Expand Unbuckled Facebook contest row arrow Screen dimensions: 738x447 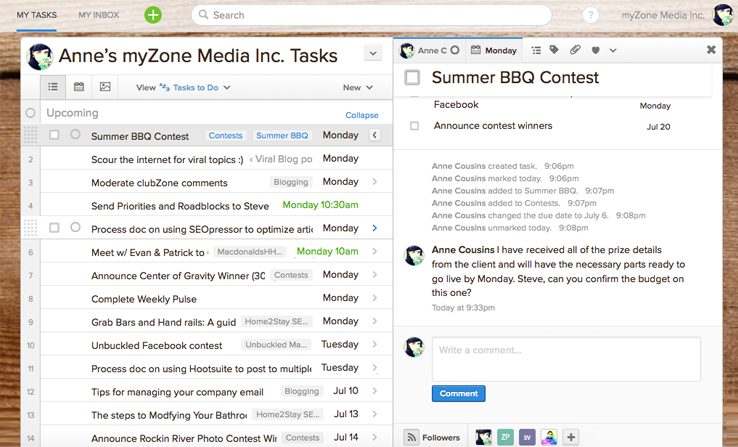tap(375, 344)
